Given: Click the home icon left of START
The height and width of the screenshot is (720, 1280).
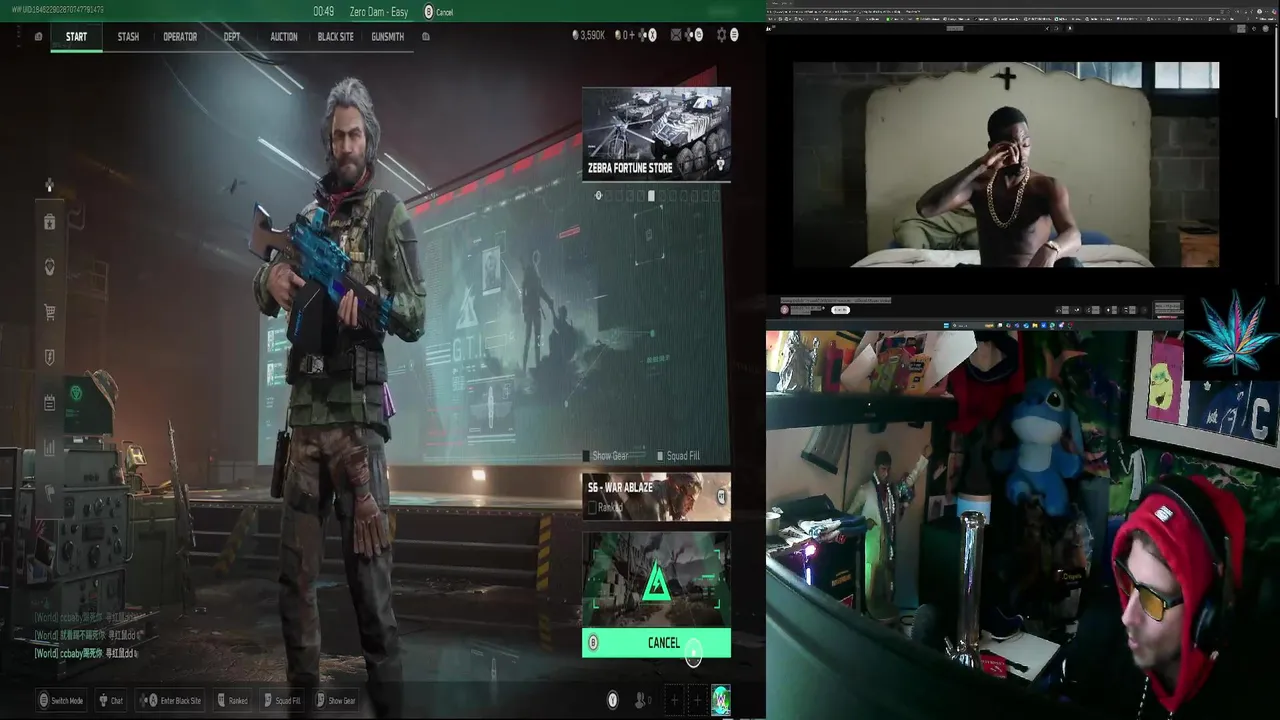Looking at the screenshot, I should click(38, 37).
